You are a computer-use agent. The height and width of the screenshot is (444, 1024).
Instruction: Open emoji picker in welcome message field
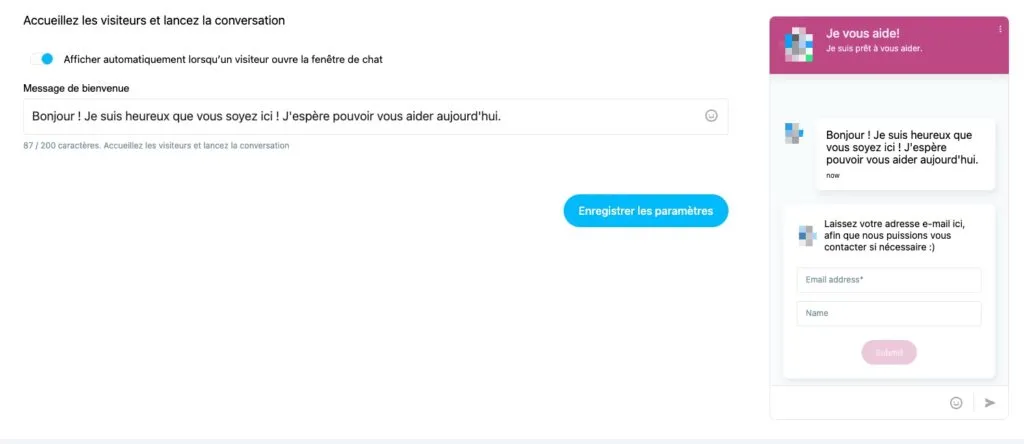pos(711,116)
